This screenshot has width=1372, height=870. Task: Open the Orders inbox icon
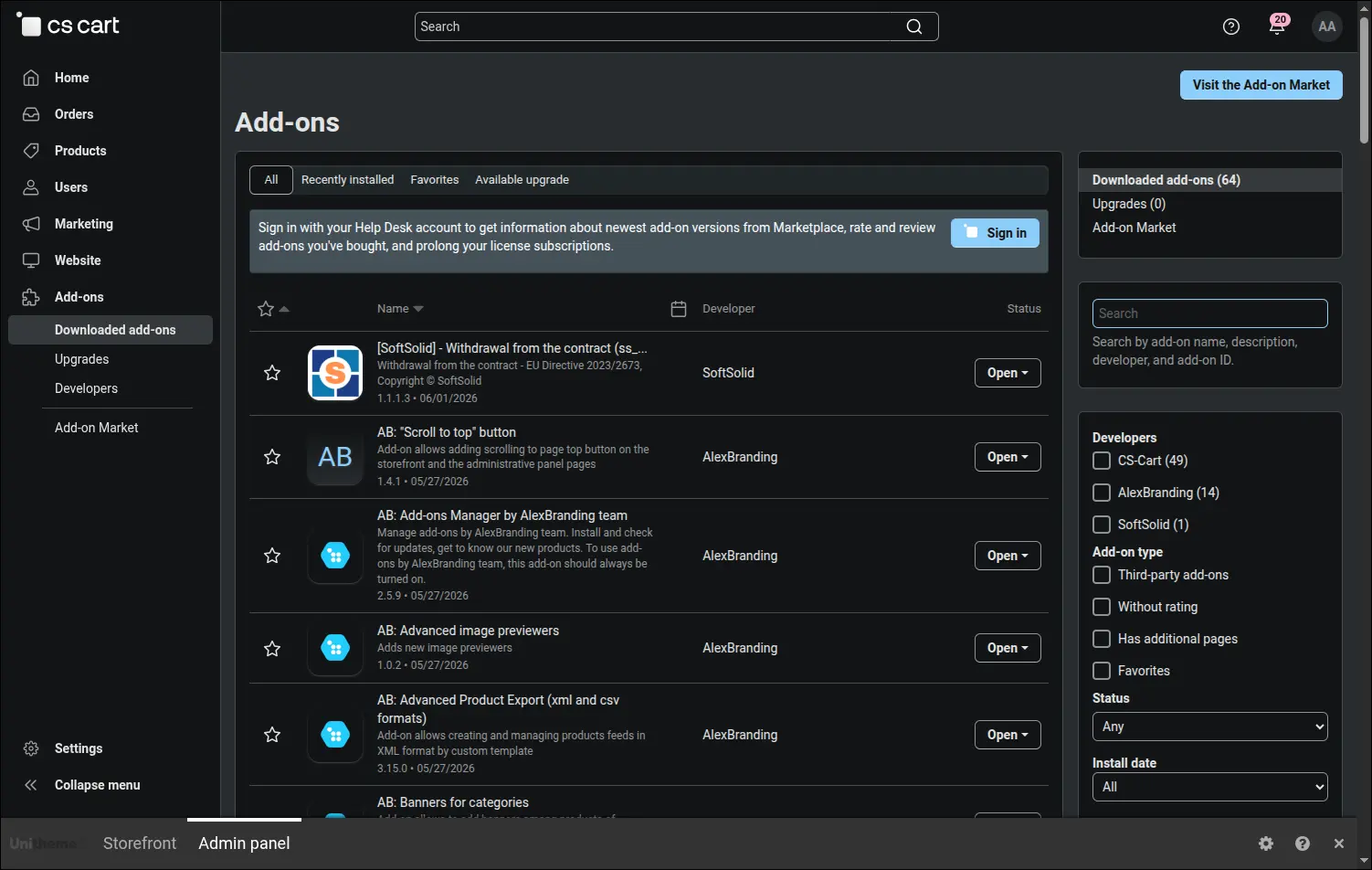pyautogui.click(x=31, y=114)
